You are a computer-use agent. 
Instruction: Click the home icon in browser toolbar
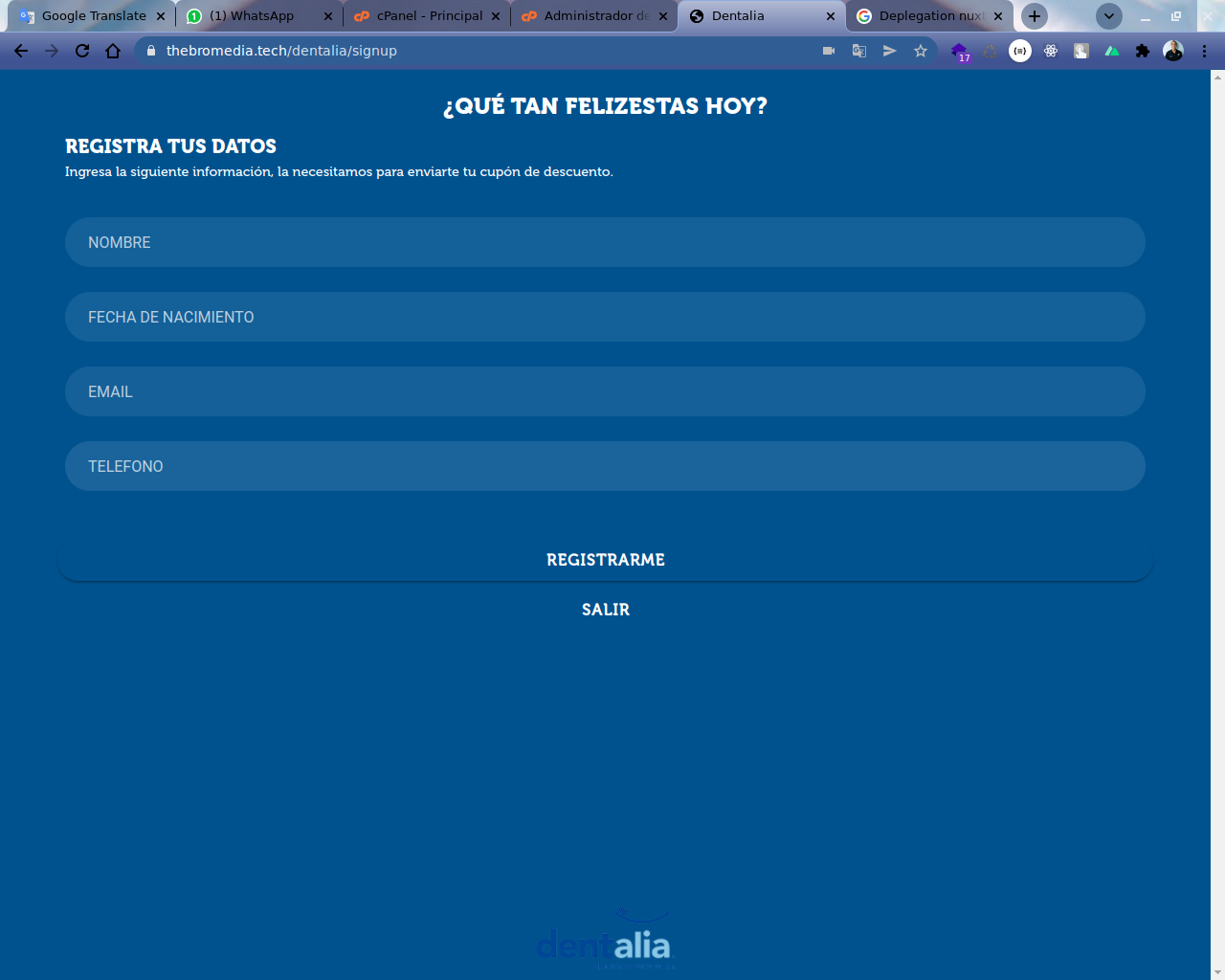click(x=113, y=51)
